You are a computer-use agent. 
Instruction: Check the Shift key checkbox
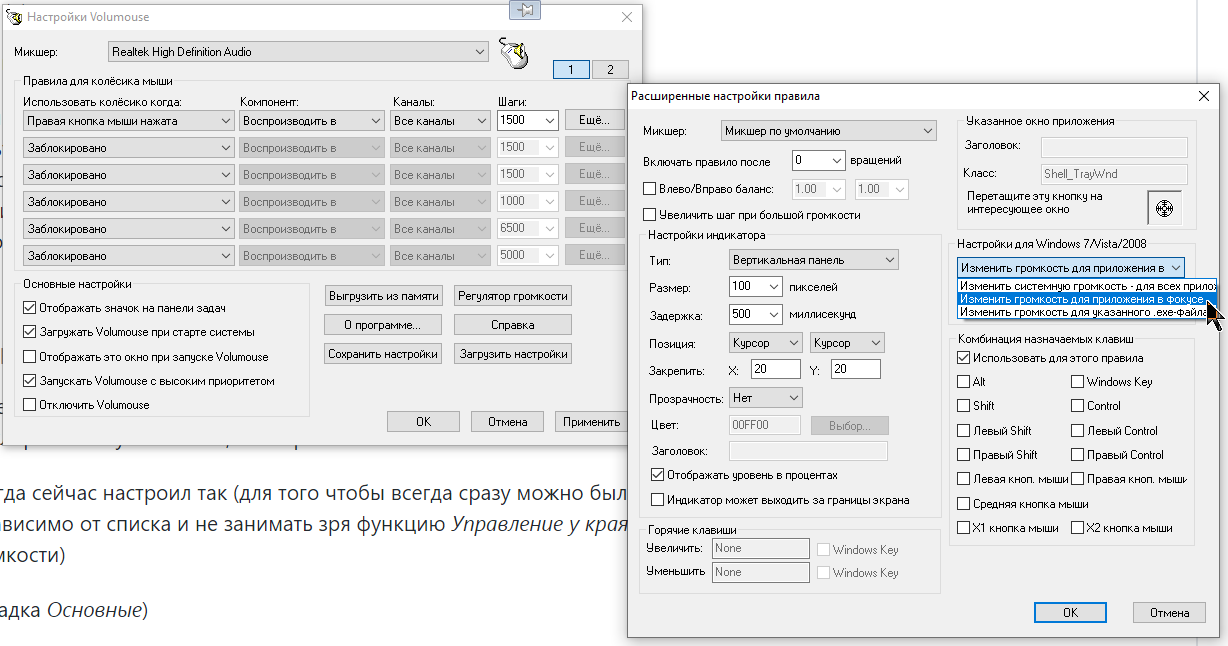(x=964, y=406)
